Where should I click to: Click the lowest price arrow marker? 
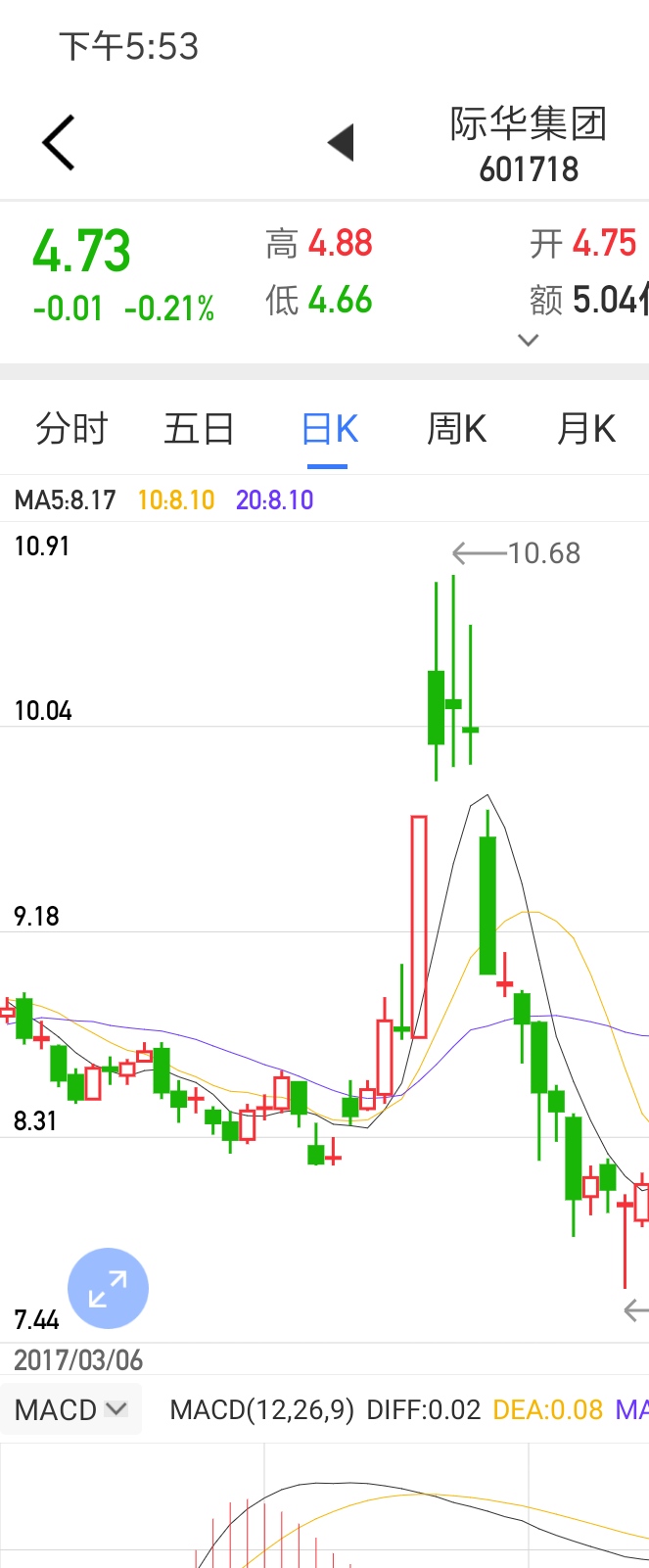click(636, 1309)
